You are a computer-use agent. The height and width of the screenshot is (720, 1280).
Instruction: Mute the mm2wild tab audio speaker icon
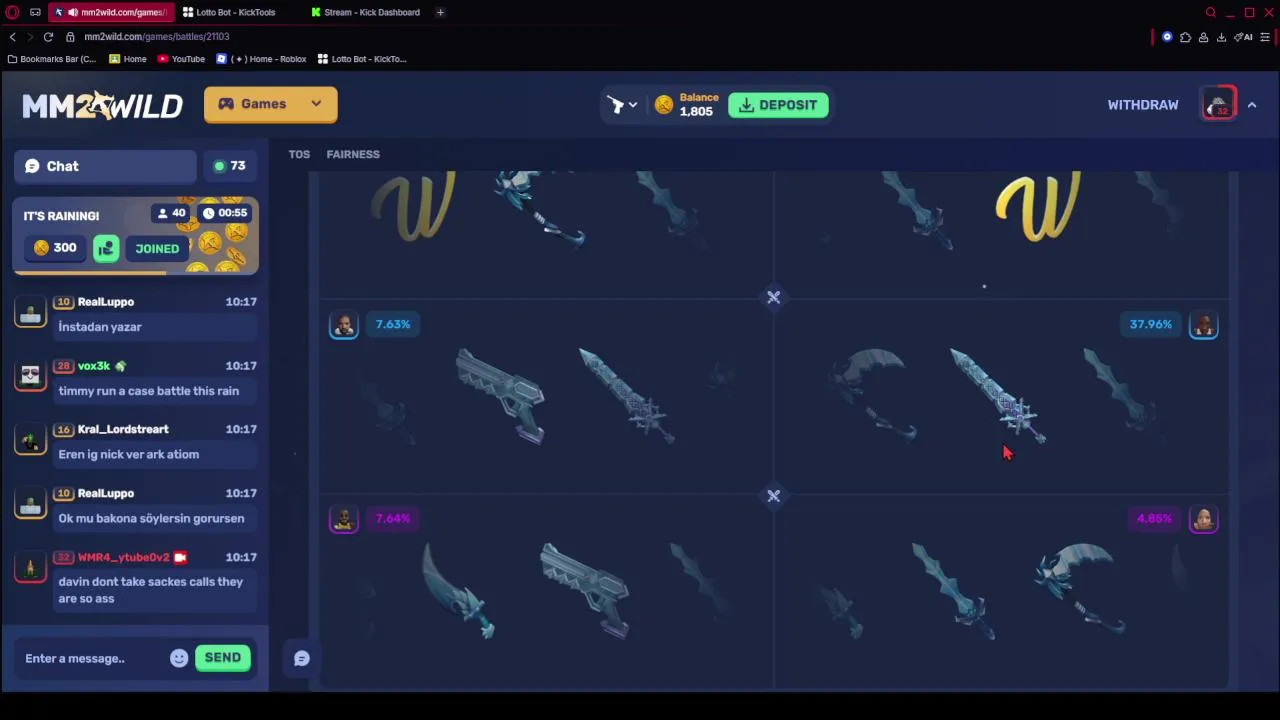(73, 12)
